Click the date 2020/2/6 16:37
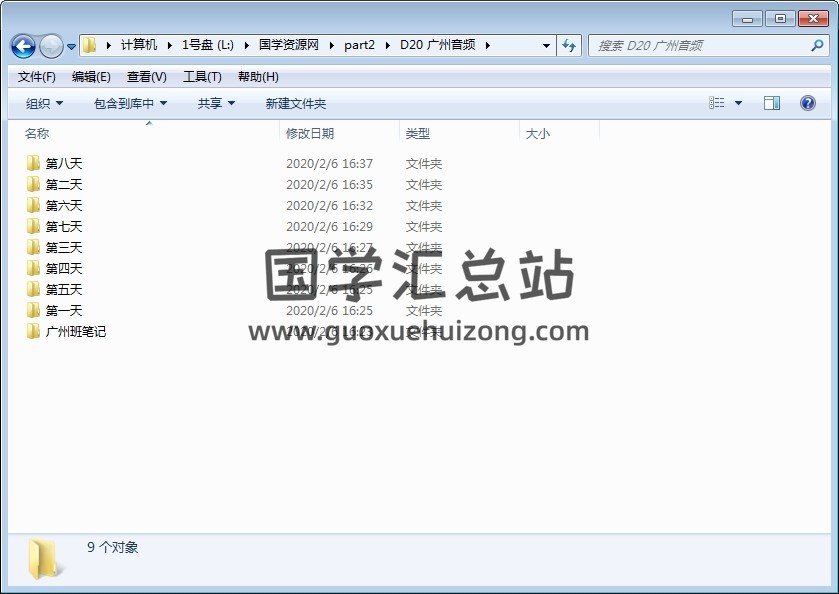Image resolution: width=839 pixels, height=594 pixels. coord(329,163)
